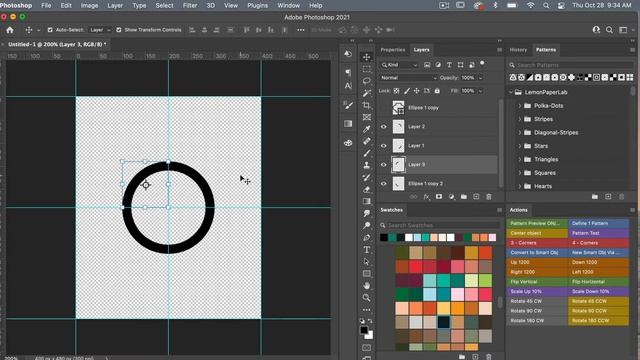Select the Eraser tool

point(367,189)
